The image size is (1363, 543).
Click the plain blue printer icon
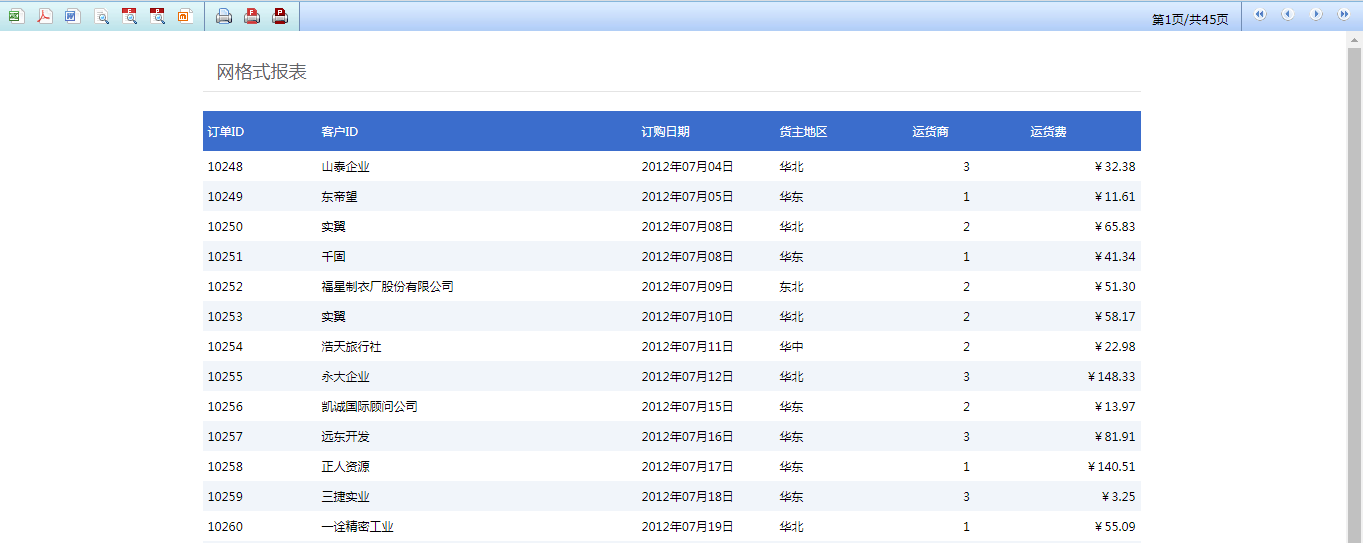[x=224, y=16]
